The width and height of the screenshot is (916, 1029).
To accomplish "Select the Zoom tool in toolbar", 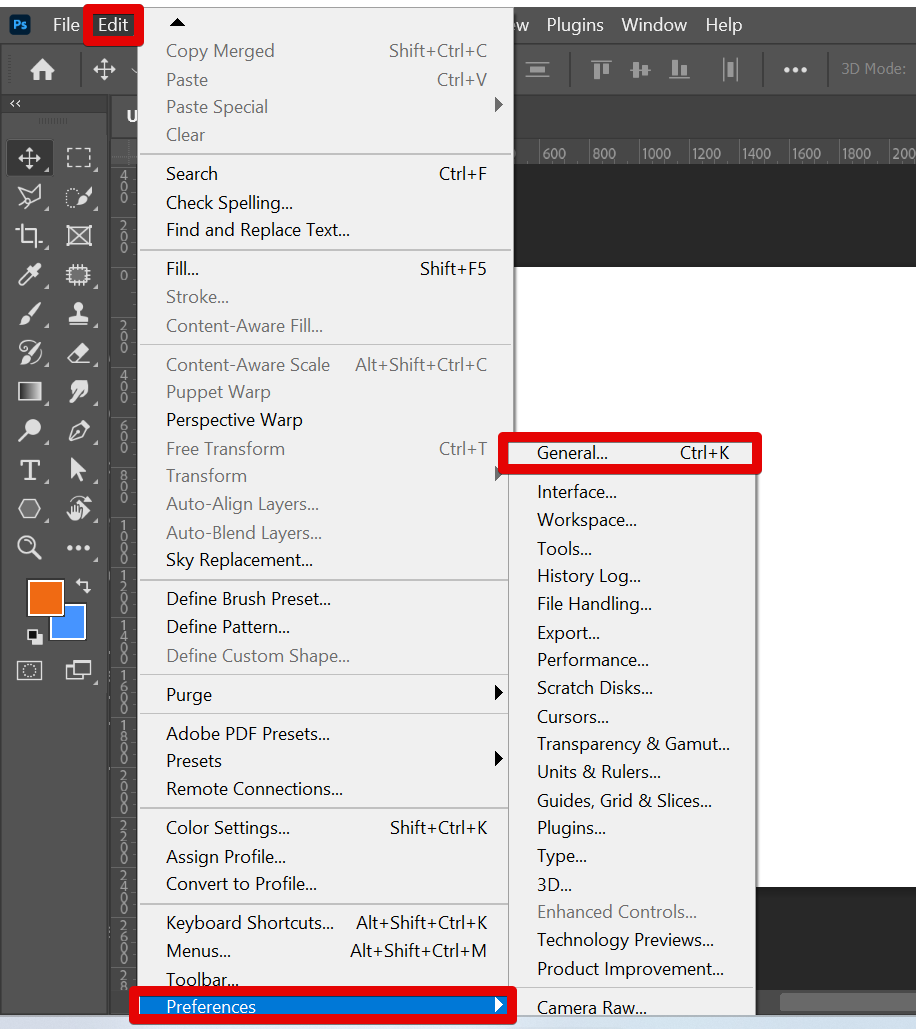I will click(x=30, y=547).
